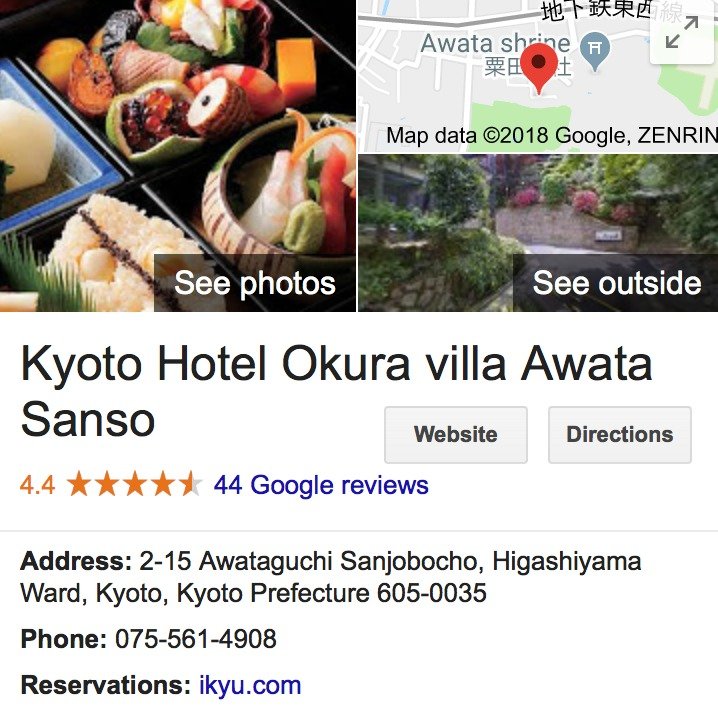This screenshot has height=720, width=718.
Task: Click the red location pin on the map
Action: (539, 69)
